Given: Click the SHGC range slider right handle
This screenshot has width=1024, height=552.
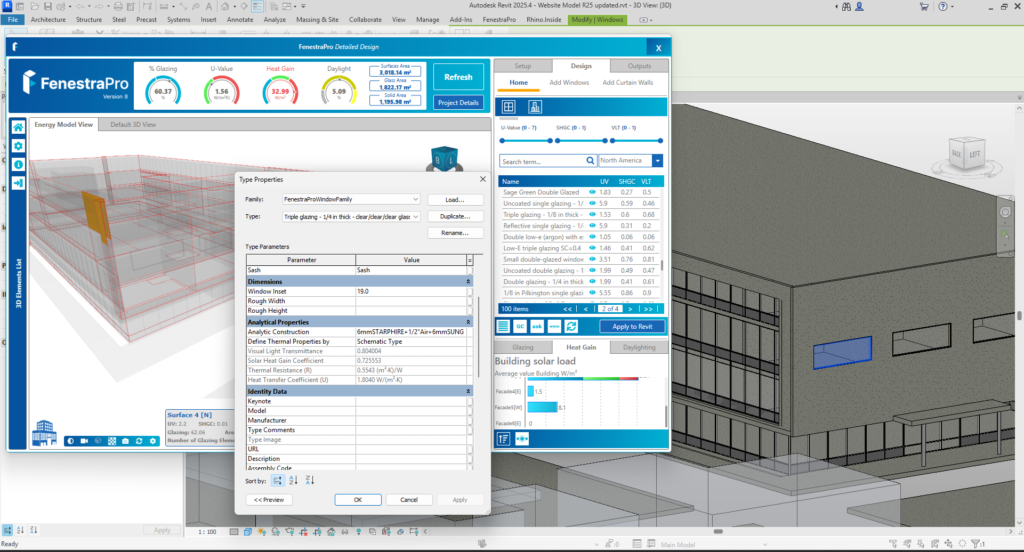Looking at the screenshot, I should click(x=605, y=140).
